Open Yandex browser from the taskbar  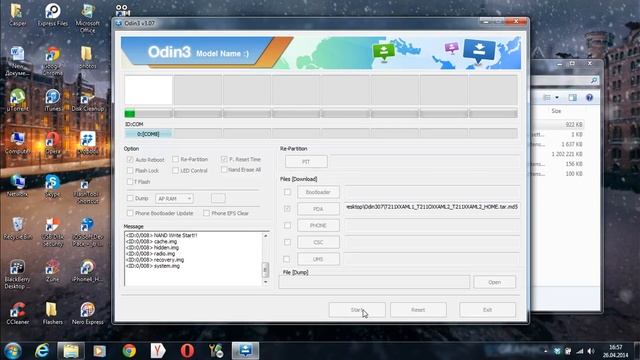point(158,351)
